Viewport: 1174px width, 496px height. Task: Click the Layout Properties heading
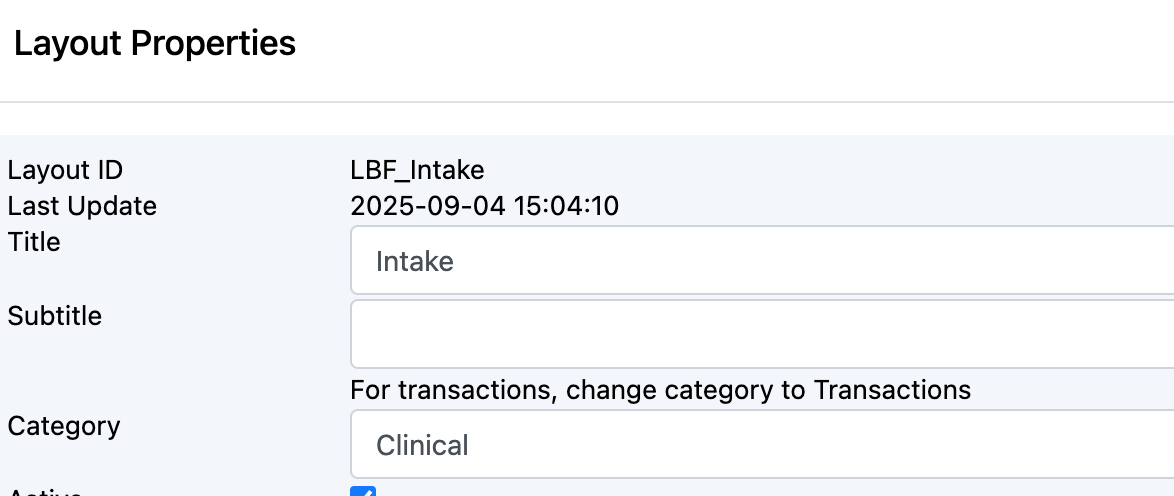pyautogui.click(x=155, y=44)
